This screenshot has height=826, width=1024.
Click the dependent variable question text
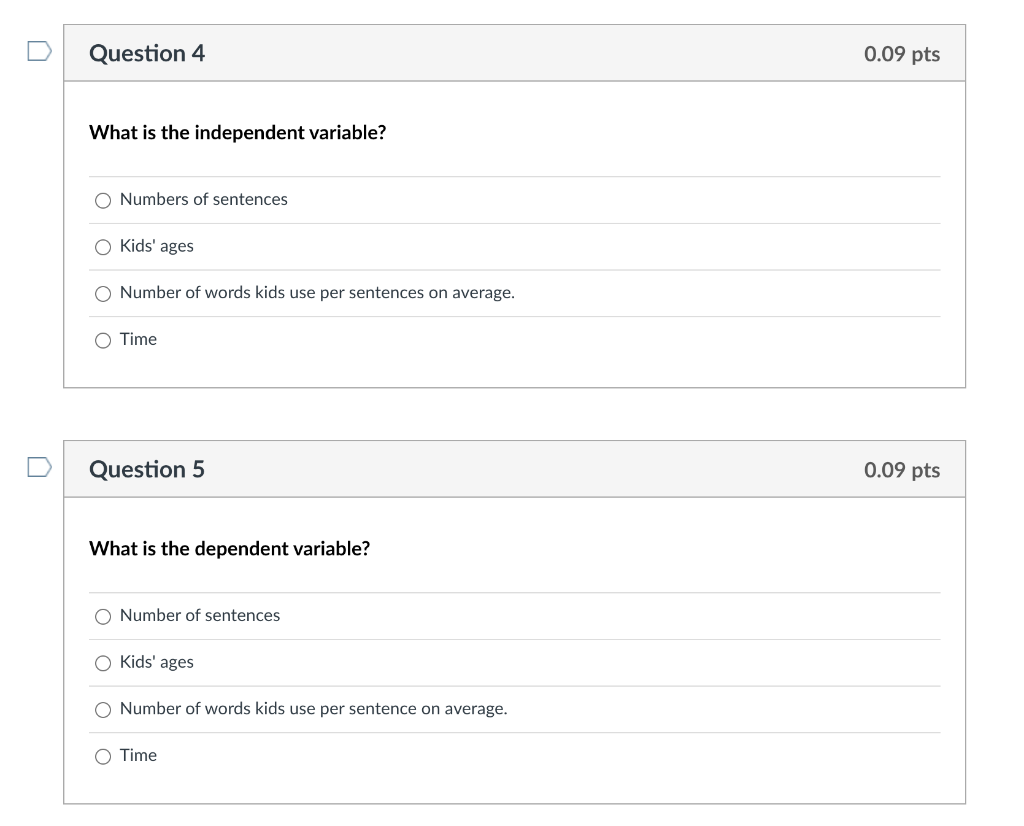click(230, 548)
